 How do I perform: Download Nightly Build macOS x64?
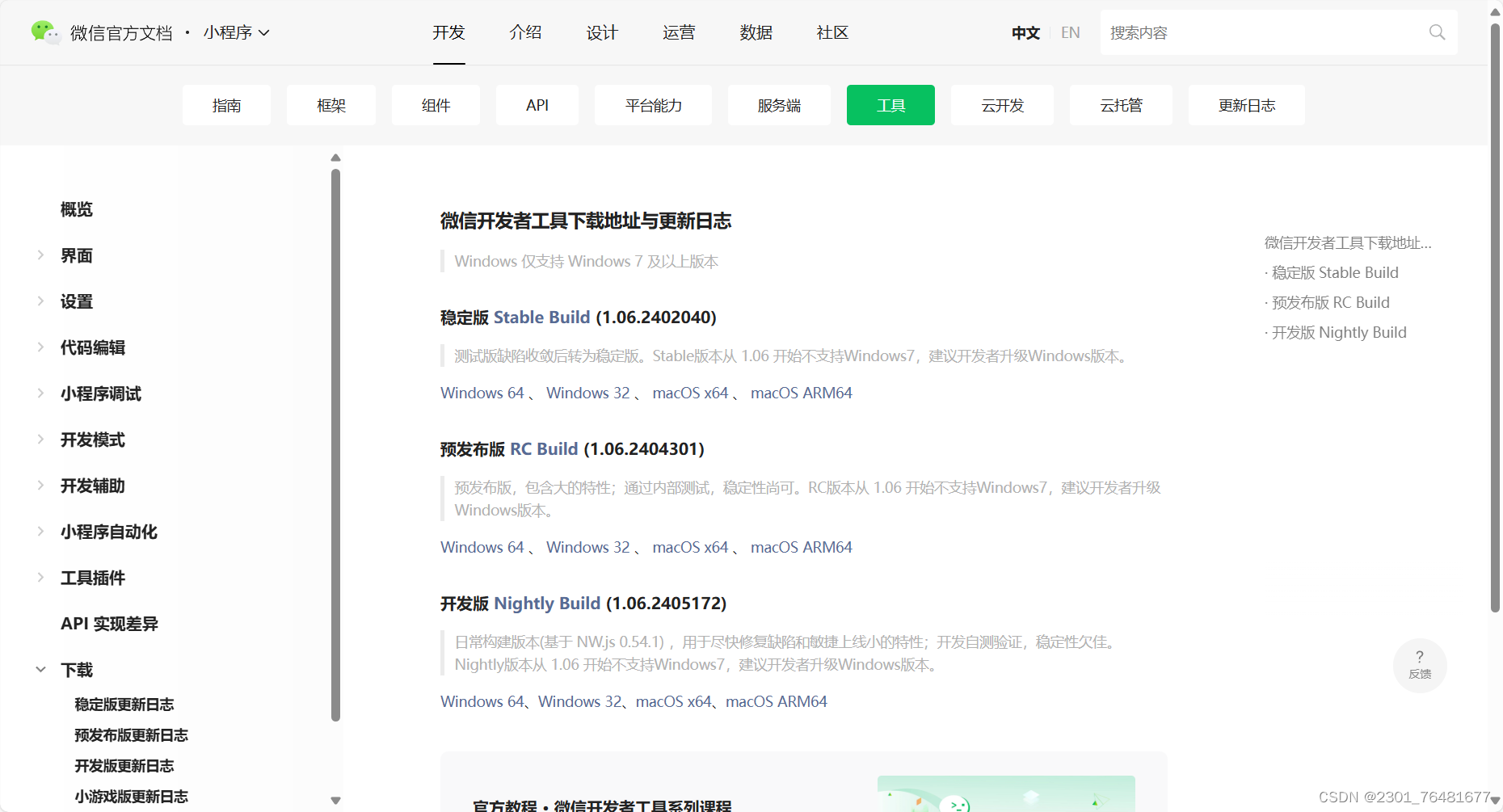(x=674, y=701)
